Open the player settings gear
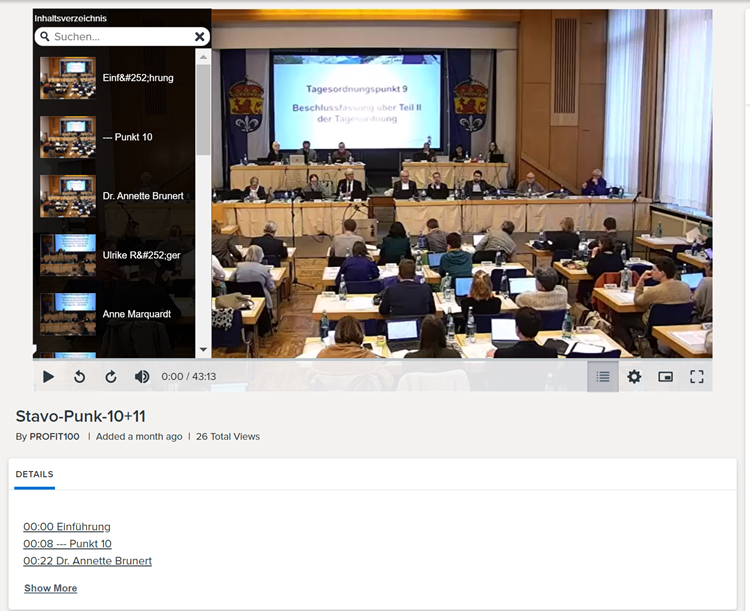Screen dimensions: 750x611 coord(634,377)
